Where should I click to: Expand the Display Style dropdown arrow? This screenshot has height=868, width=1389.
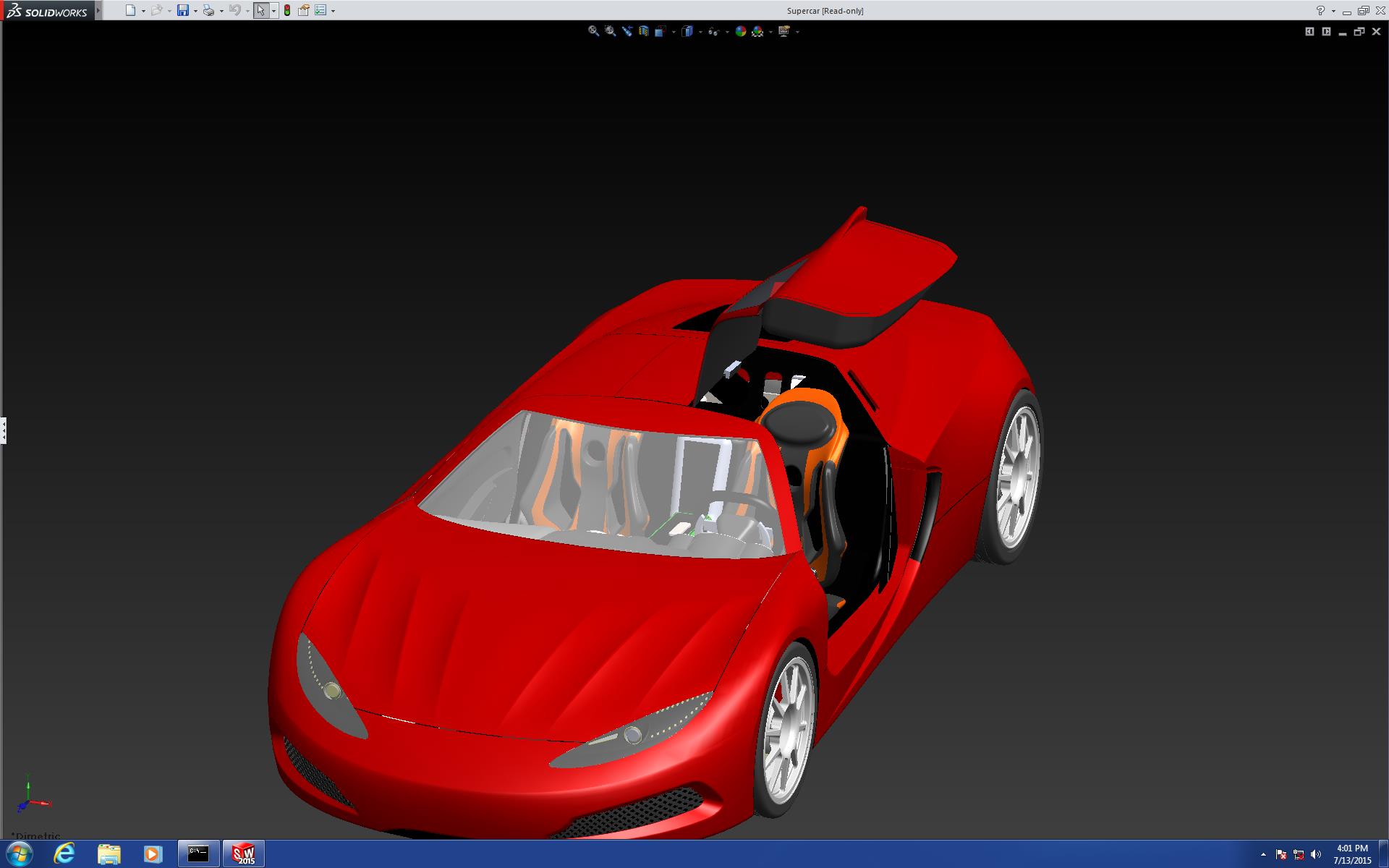700,32
